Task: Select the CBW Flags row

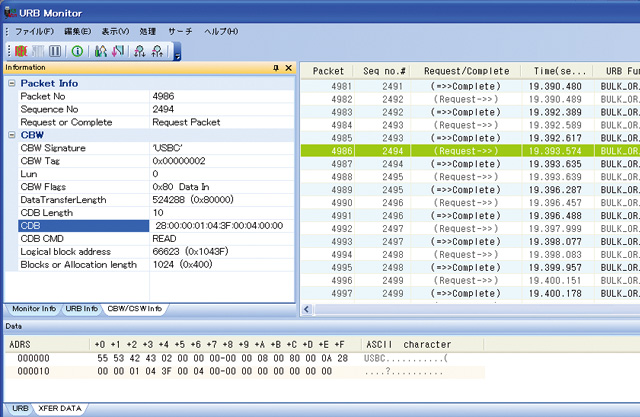Action: click(x=156, y=187)
